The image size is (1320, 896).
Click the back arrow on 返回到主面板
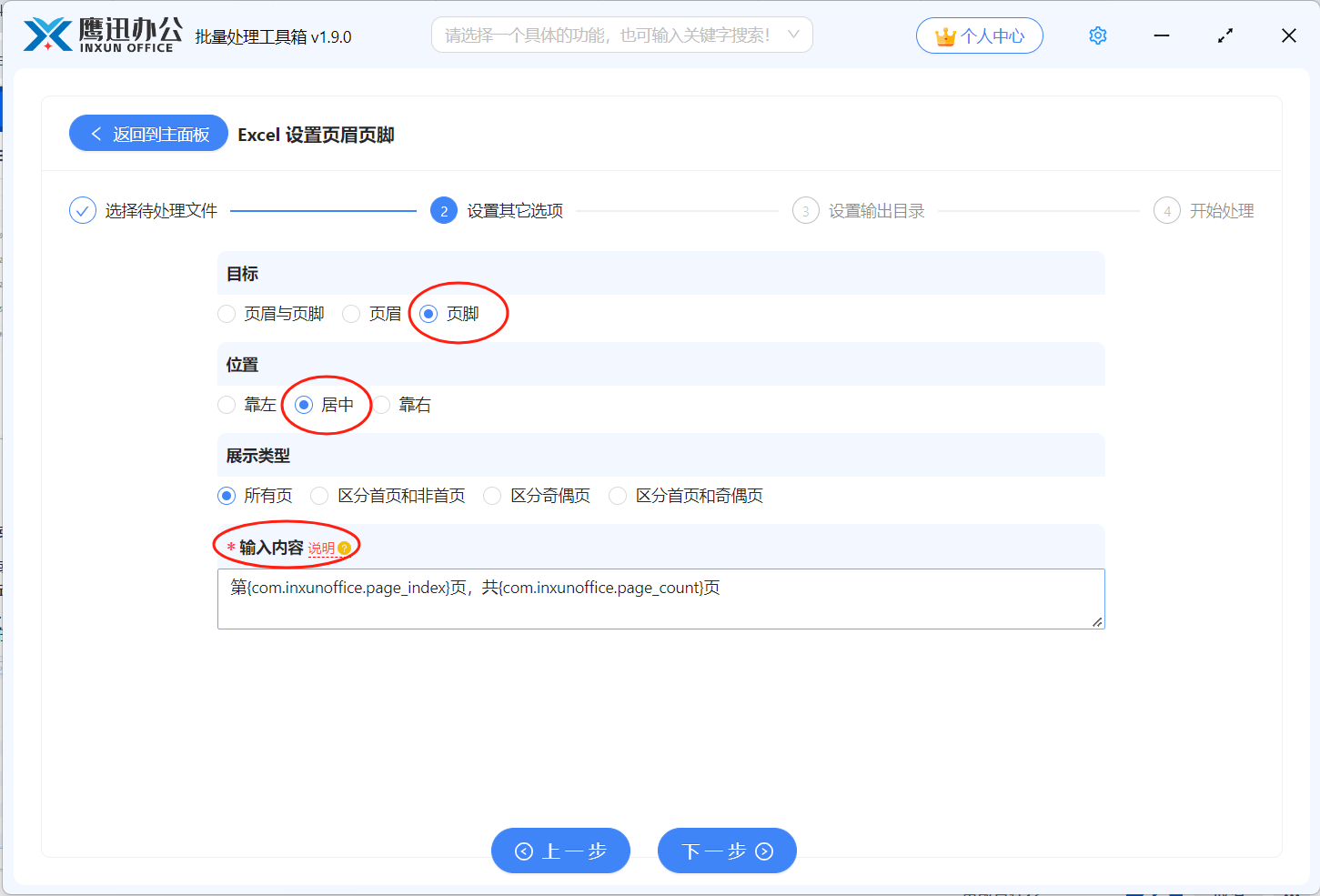96,133
